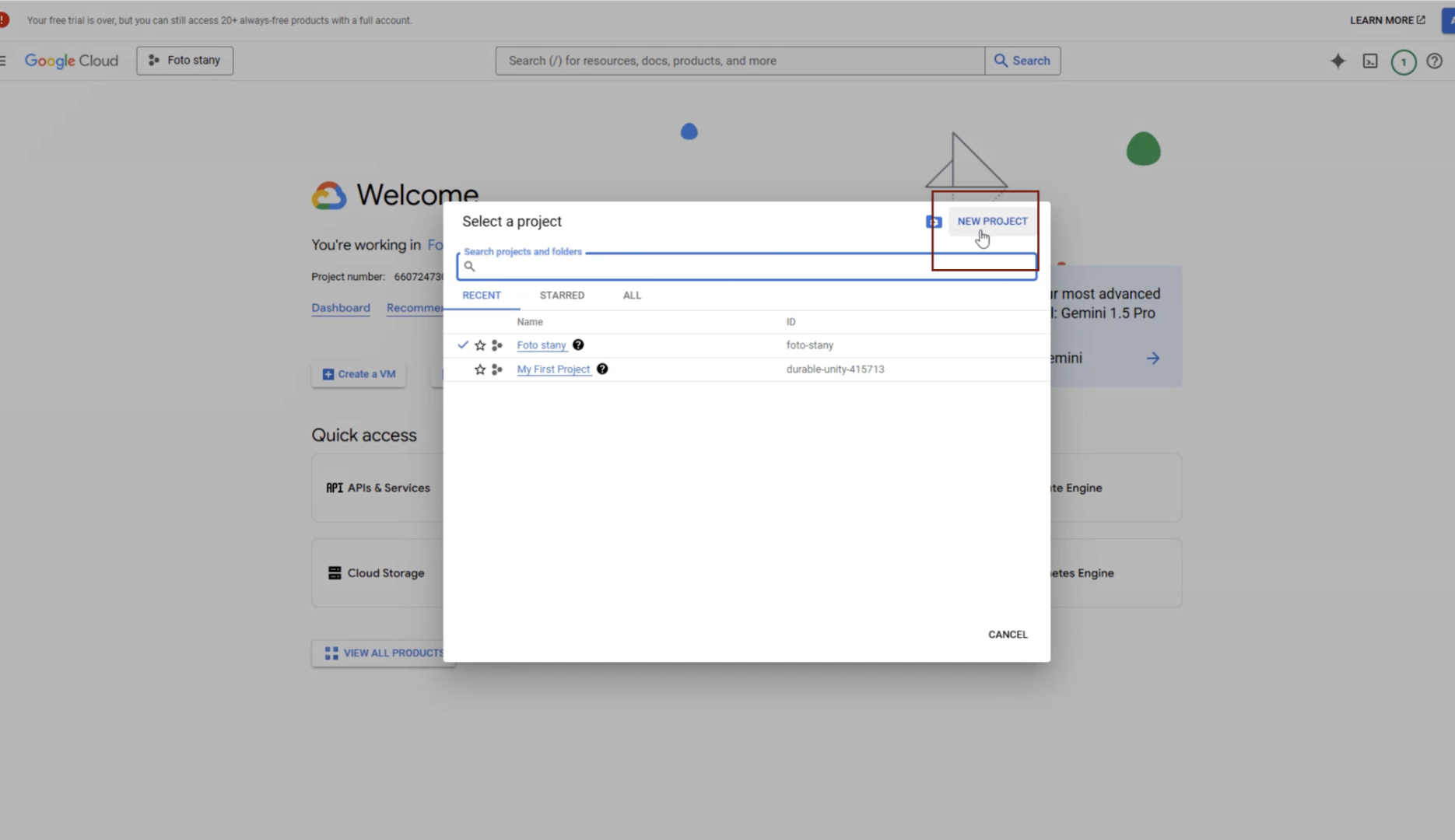Click help icon next to My First Project
The width and height of the screenshot is (1455, 840).
[602, 369]
